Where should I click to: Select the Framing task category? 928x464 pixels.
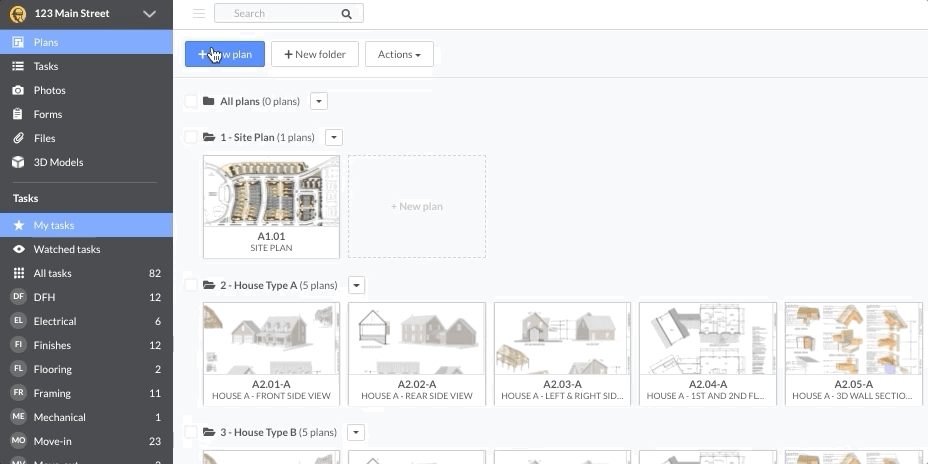[86, 393]
